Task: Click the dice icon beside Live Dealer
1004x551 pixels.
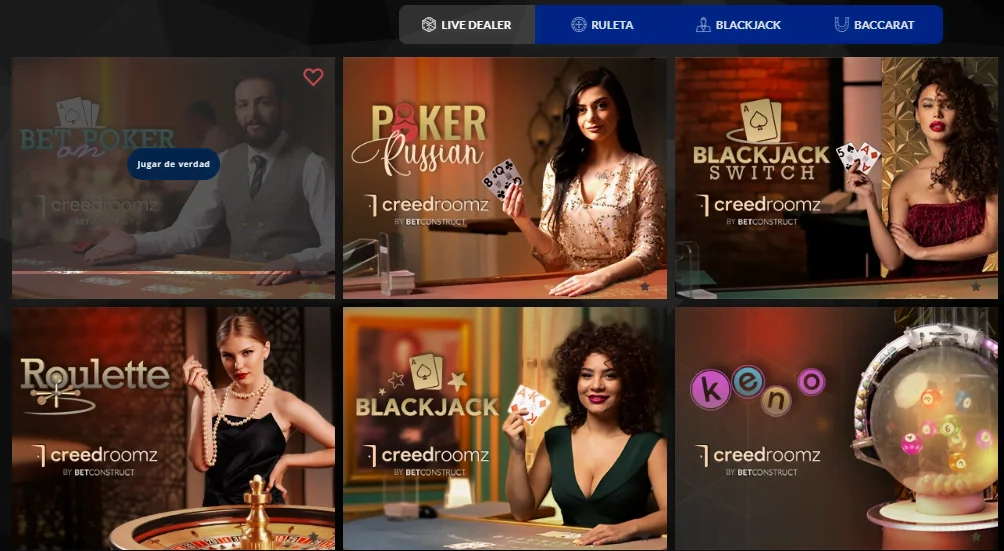Action: (428, 25)
